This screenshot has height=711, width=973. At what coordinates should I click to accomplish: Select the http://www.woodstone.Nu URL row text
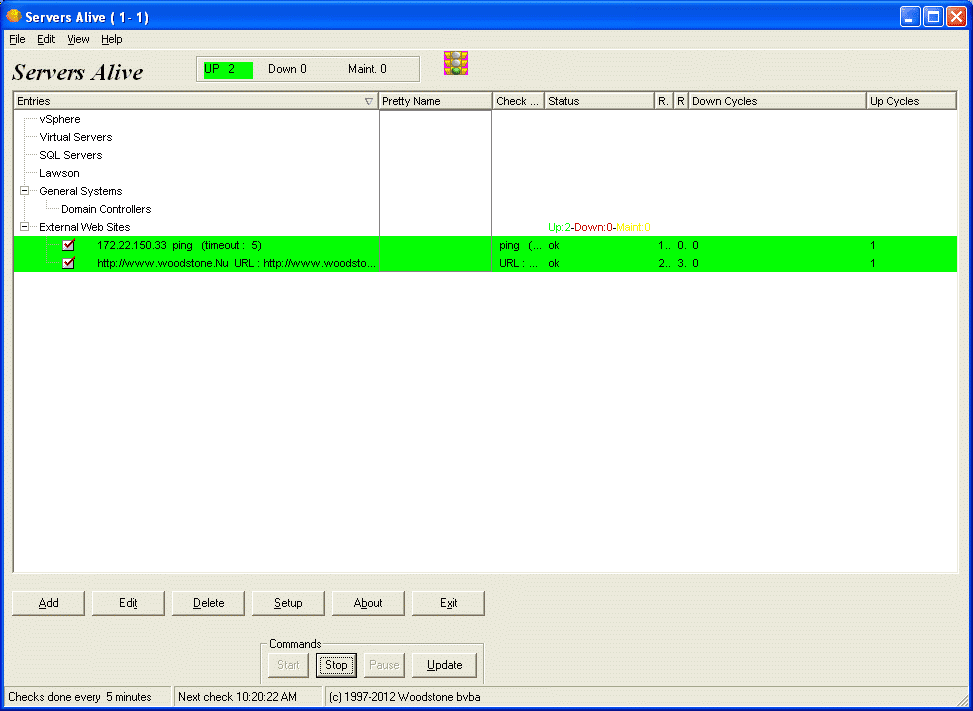point(236,263)
